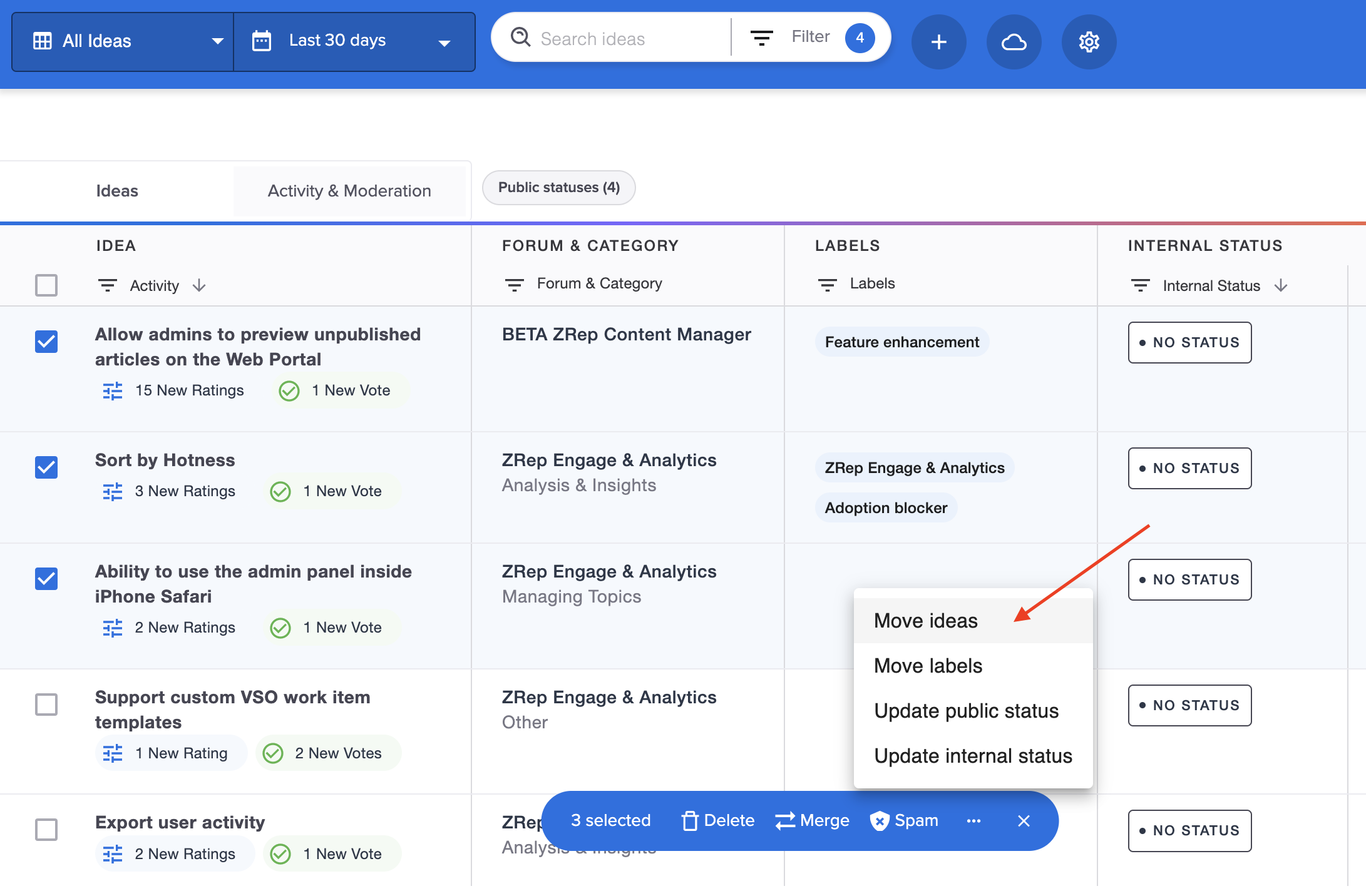
Task: Click green check for Sort by Hotness vote
Action: click(280, 492)
